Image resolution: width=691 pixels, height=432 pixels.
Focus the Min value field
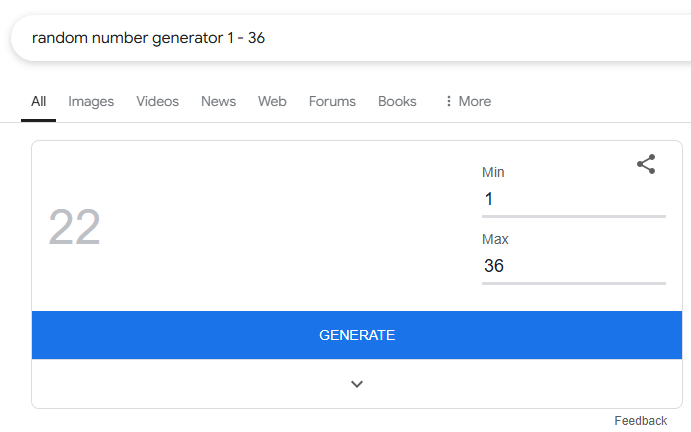[x=574, y=199]
